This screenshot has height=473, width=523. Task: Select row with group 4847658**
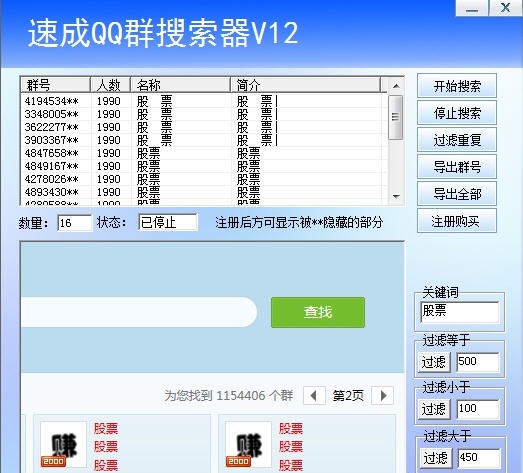(x=204, y=153)
